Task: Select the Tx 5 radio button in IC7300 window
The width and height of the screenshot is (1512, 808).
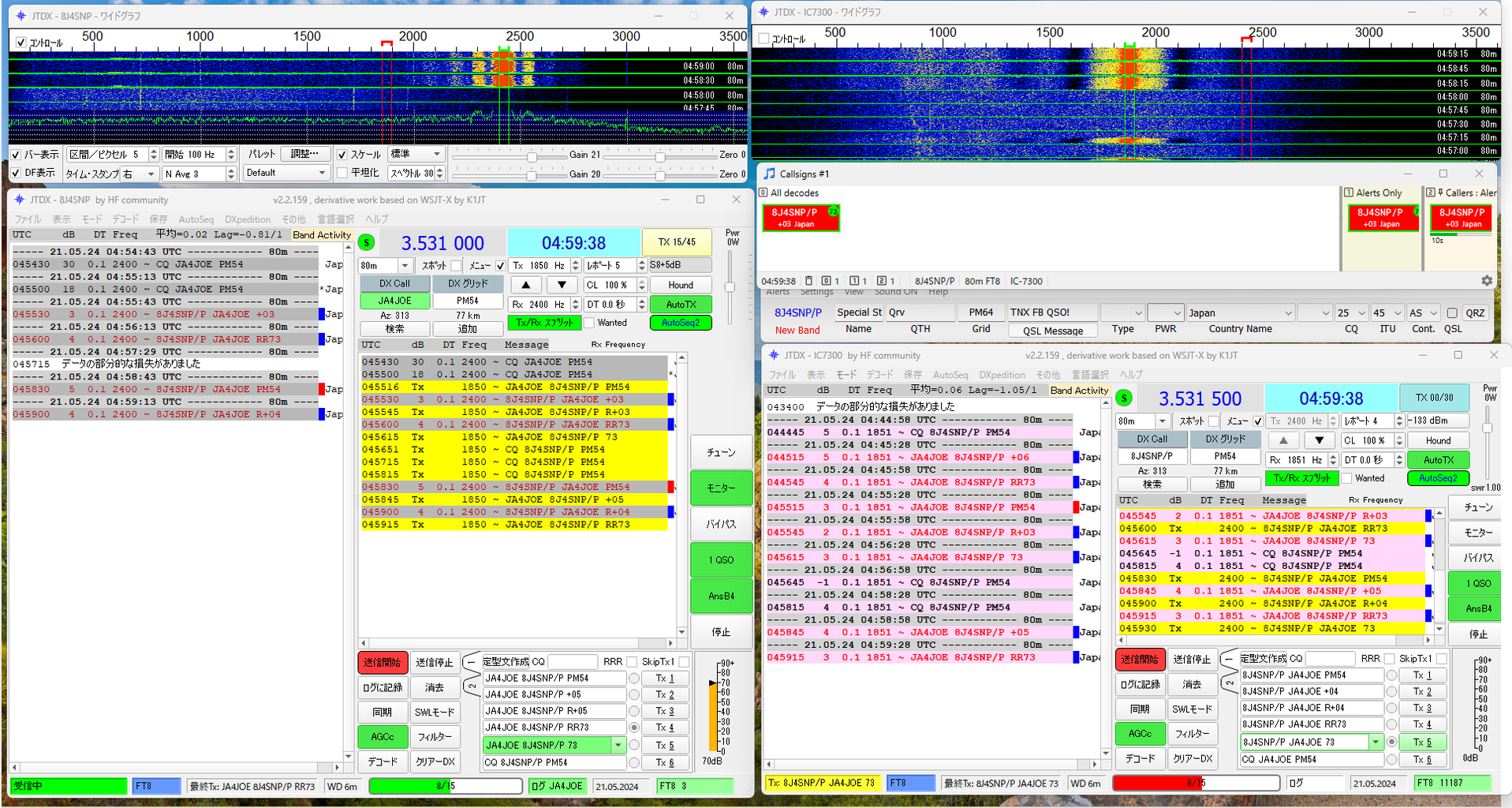Action: [1391, 742]
